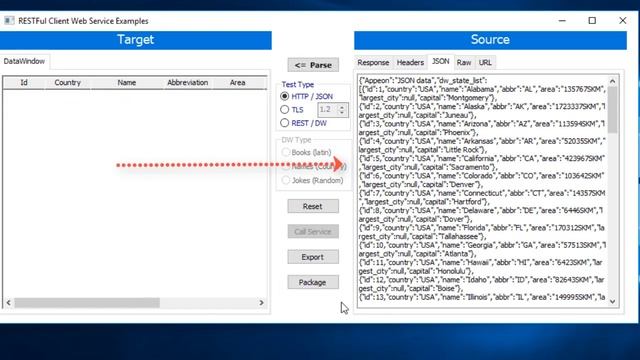Click the JSON line with capital "Tallahassee"

pyautogui.click(x=422, y=237)
